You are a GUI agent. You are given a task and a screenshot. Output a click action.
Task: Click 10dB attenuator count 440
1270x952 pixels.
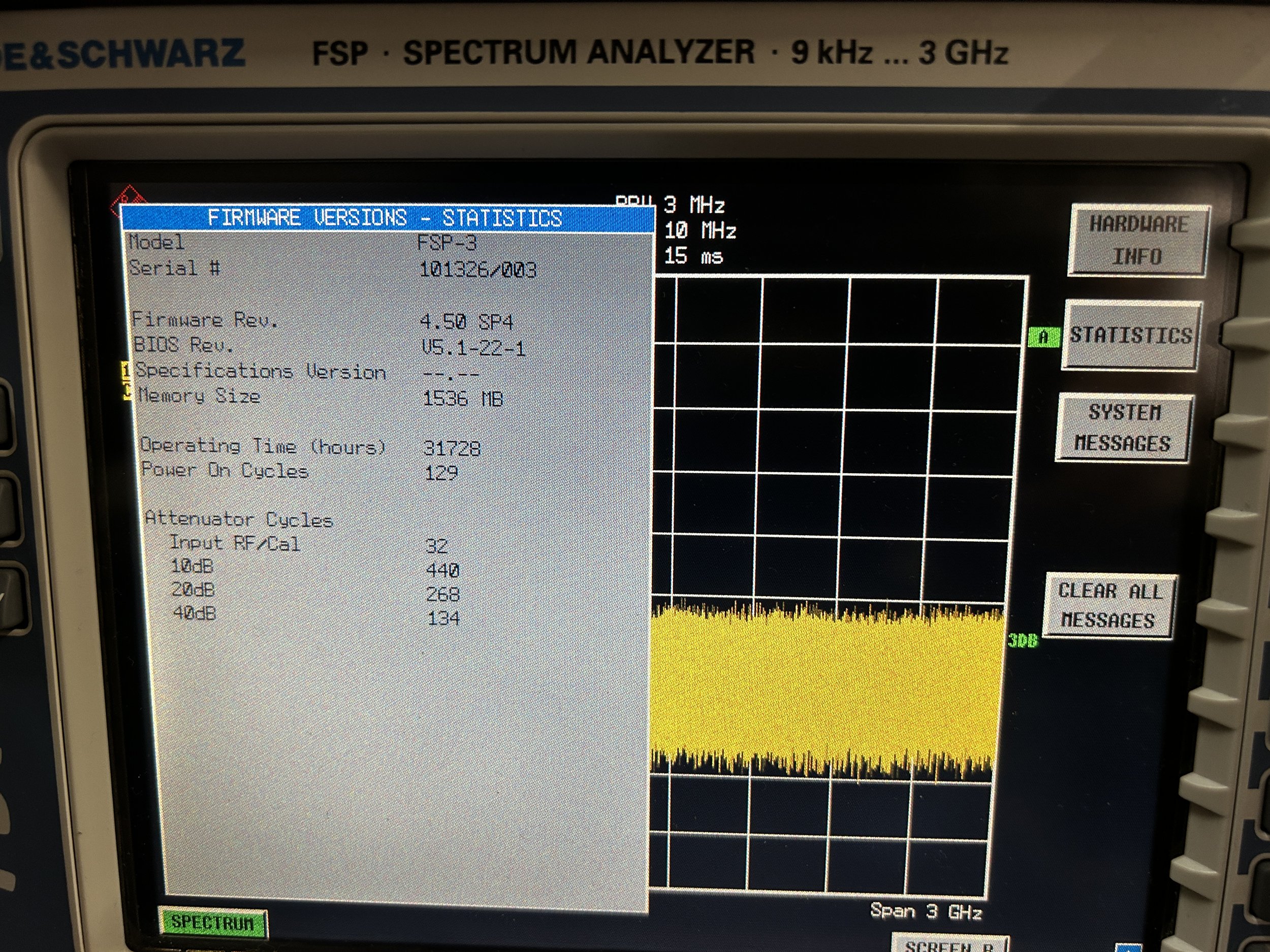[x=442, y=570]
